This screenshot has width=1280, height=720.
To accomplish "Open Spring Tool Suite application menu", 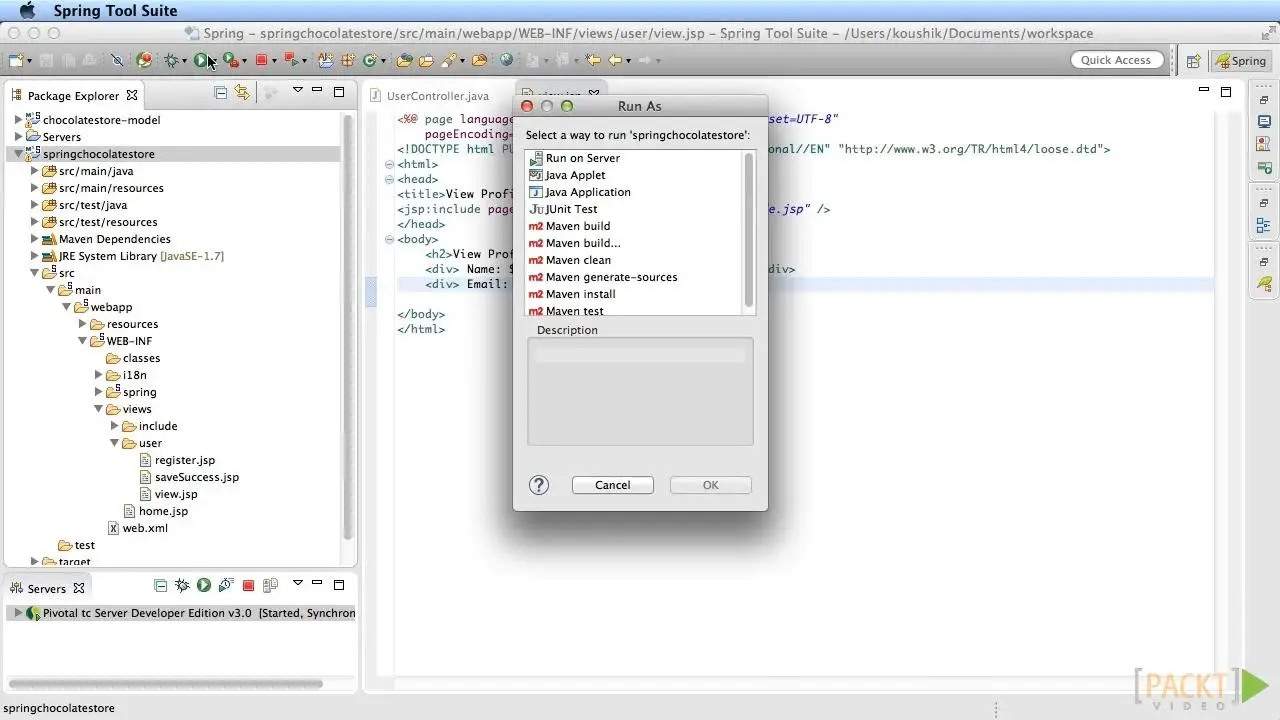I will [x=115, y=11].
